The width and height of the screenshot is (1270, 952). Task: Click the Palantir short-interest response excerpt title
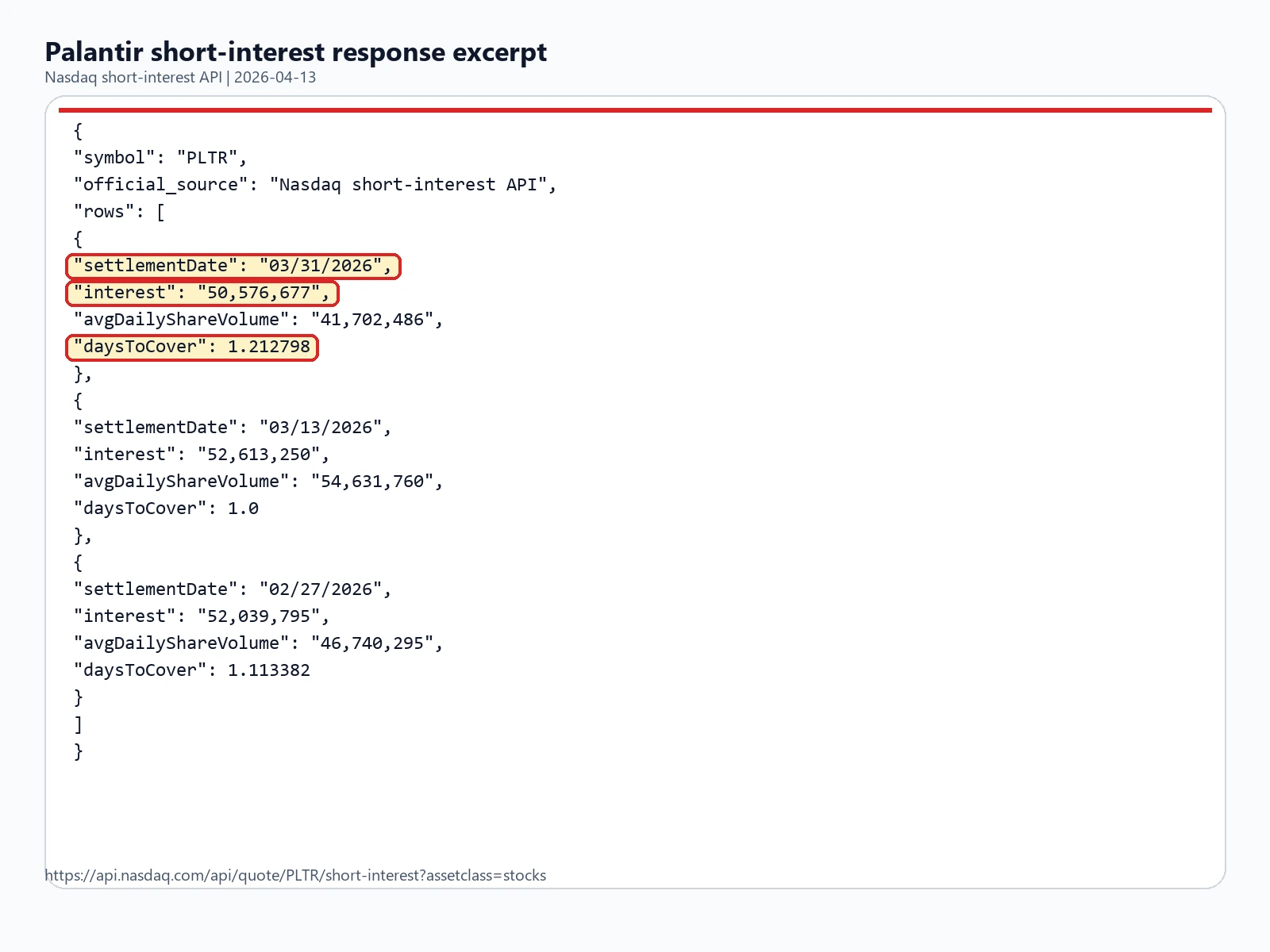point(295,52)
